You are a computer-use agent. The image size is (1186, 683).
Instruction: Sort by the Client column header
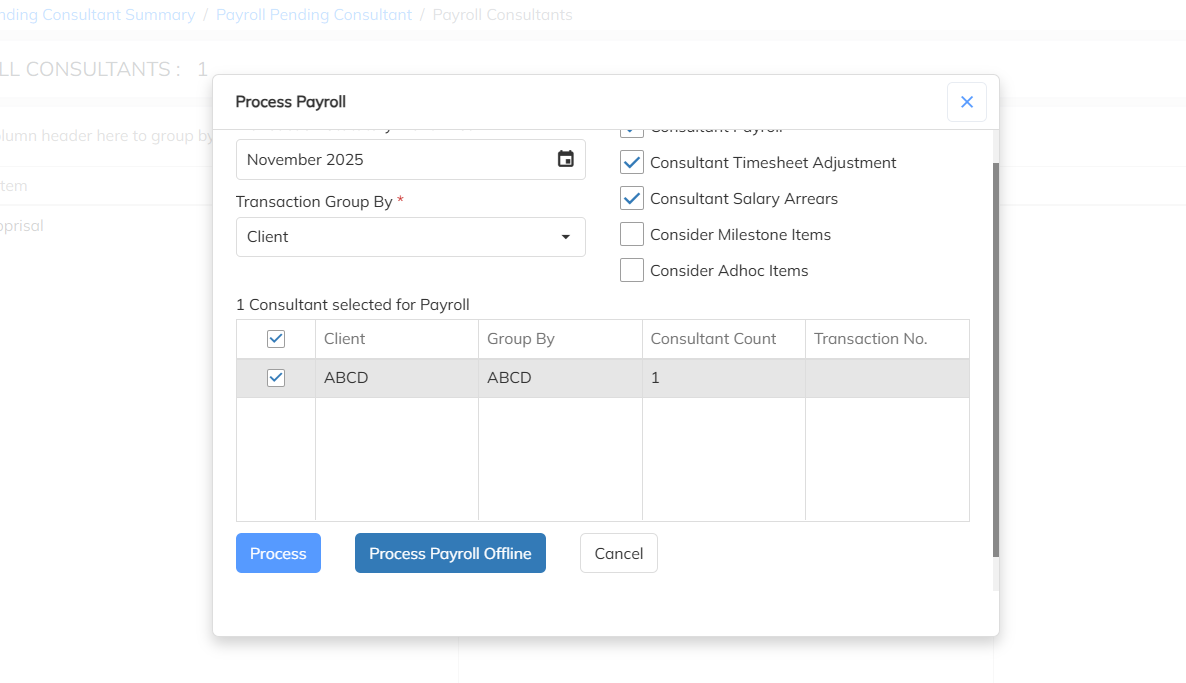[x=345, y=339]
